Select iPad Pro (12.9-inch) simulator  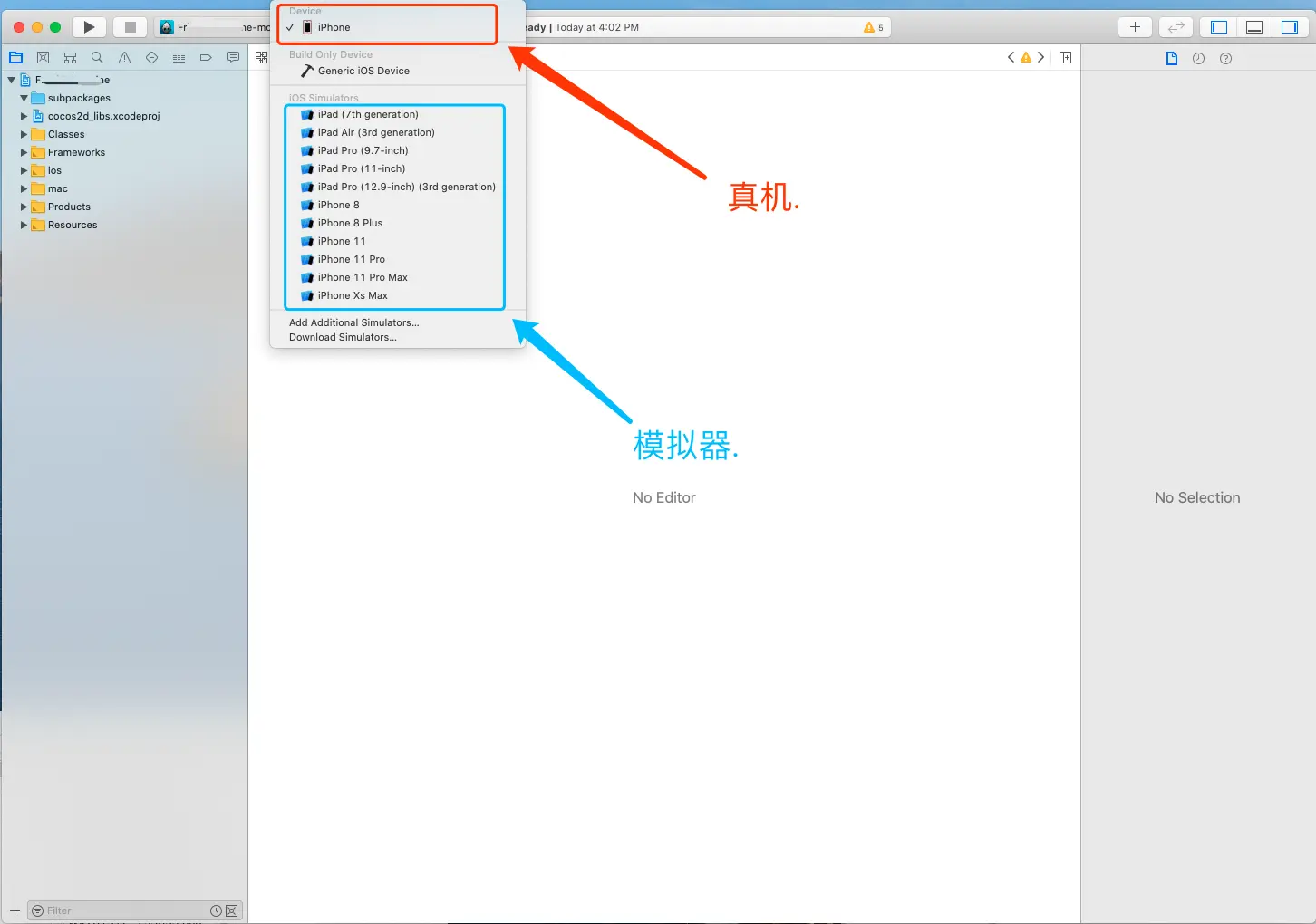(x=398, y=187)
